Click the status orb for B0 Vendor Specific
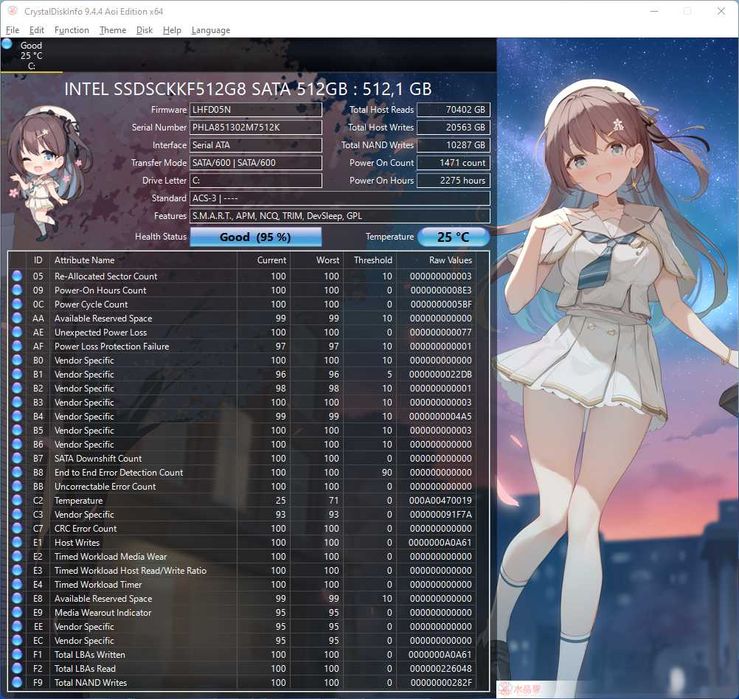This screenshot has width=739, height=699. click(x=17, y=360)
